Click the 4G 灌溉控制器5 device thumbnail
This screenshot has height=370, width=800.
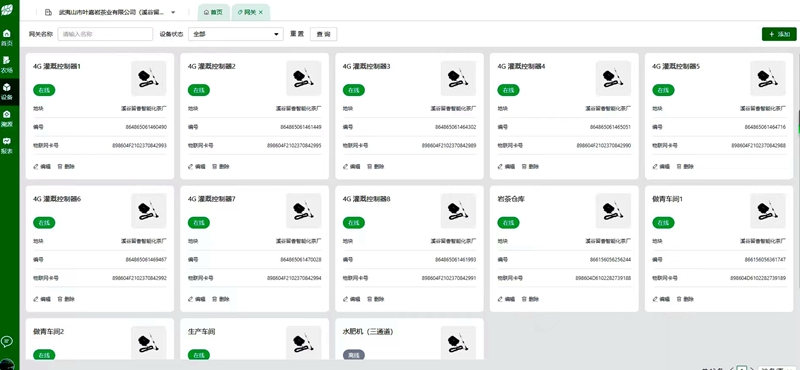(768, 79)
